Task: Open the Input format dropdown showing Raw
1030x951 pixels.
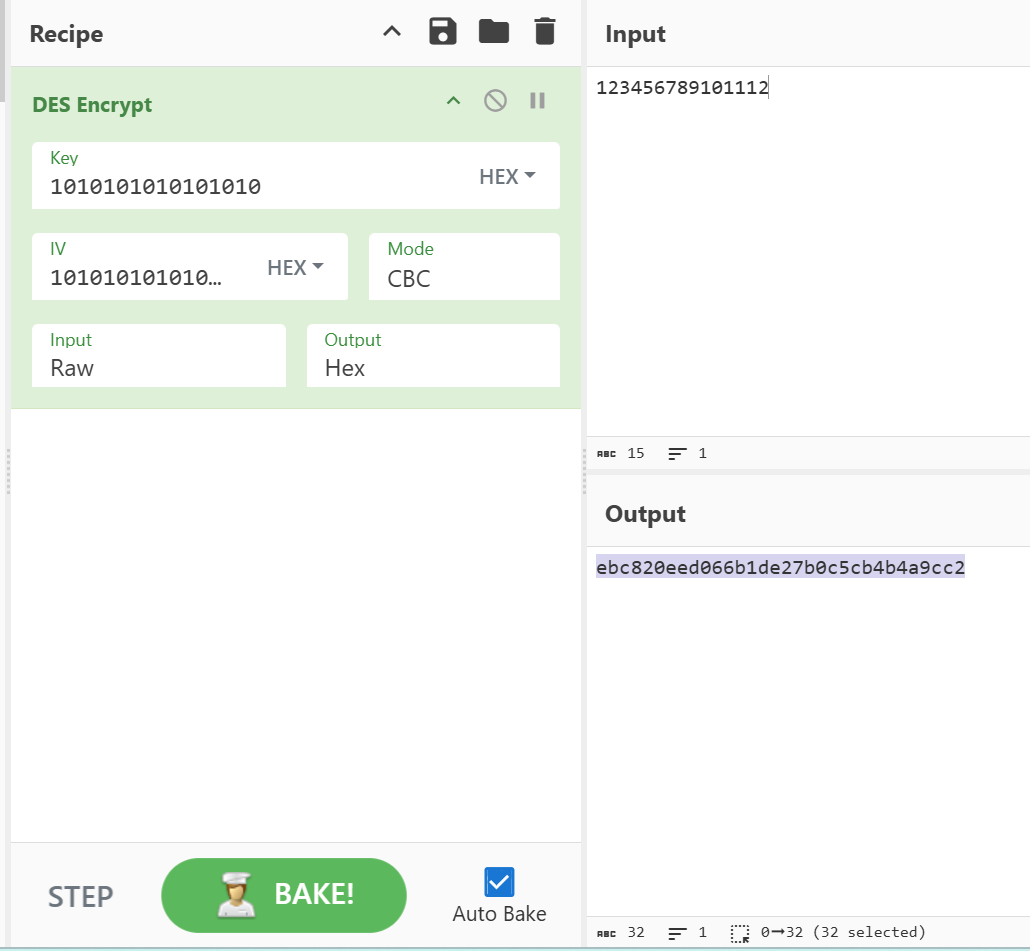Action: 159,356
